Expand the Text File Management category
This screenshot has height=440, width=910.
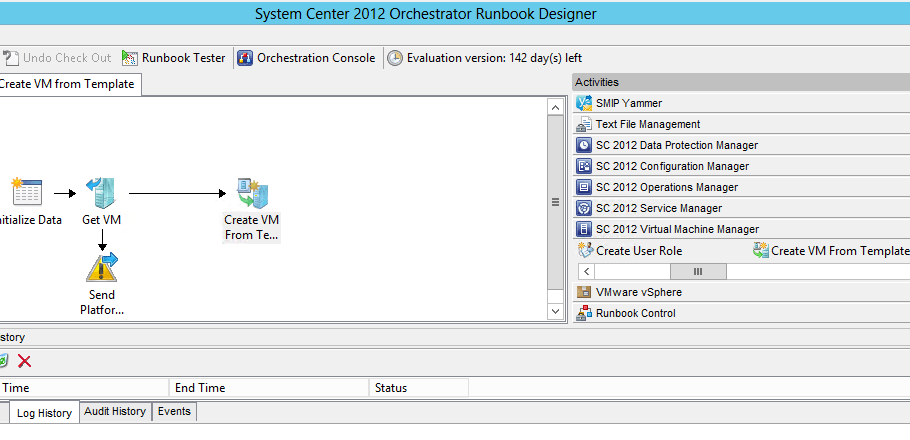click(x=647, y=124)
